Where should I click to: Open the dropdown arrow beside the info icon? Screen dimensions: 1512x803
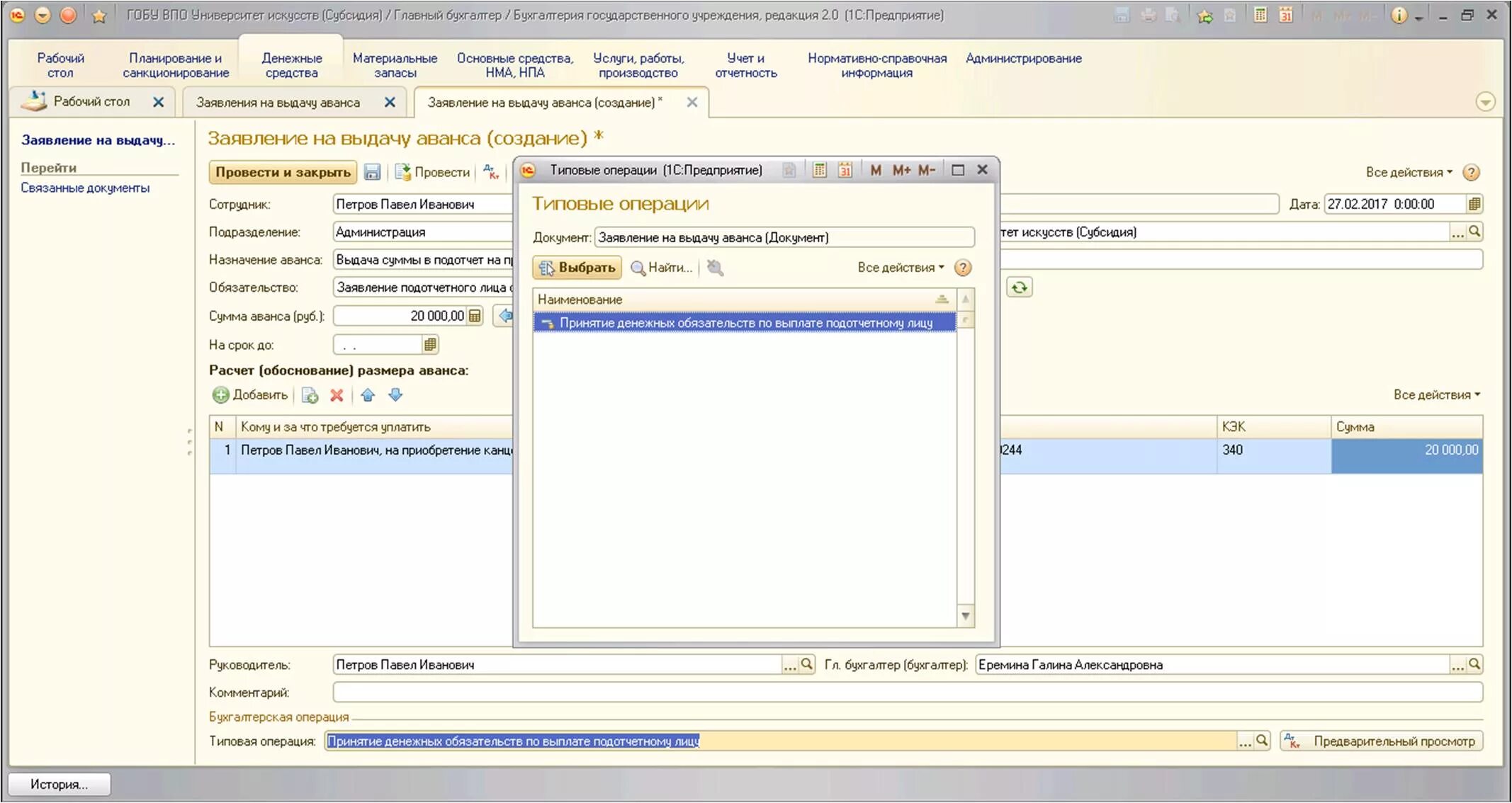point(1419,16)
